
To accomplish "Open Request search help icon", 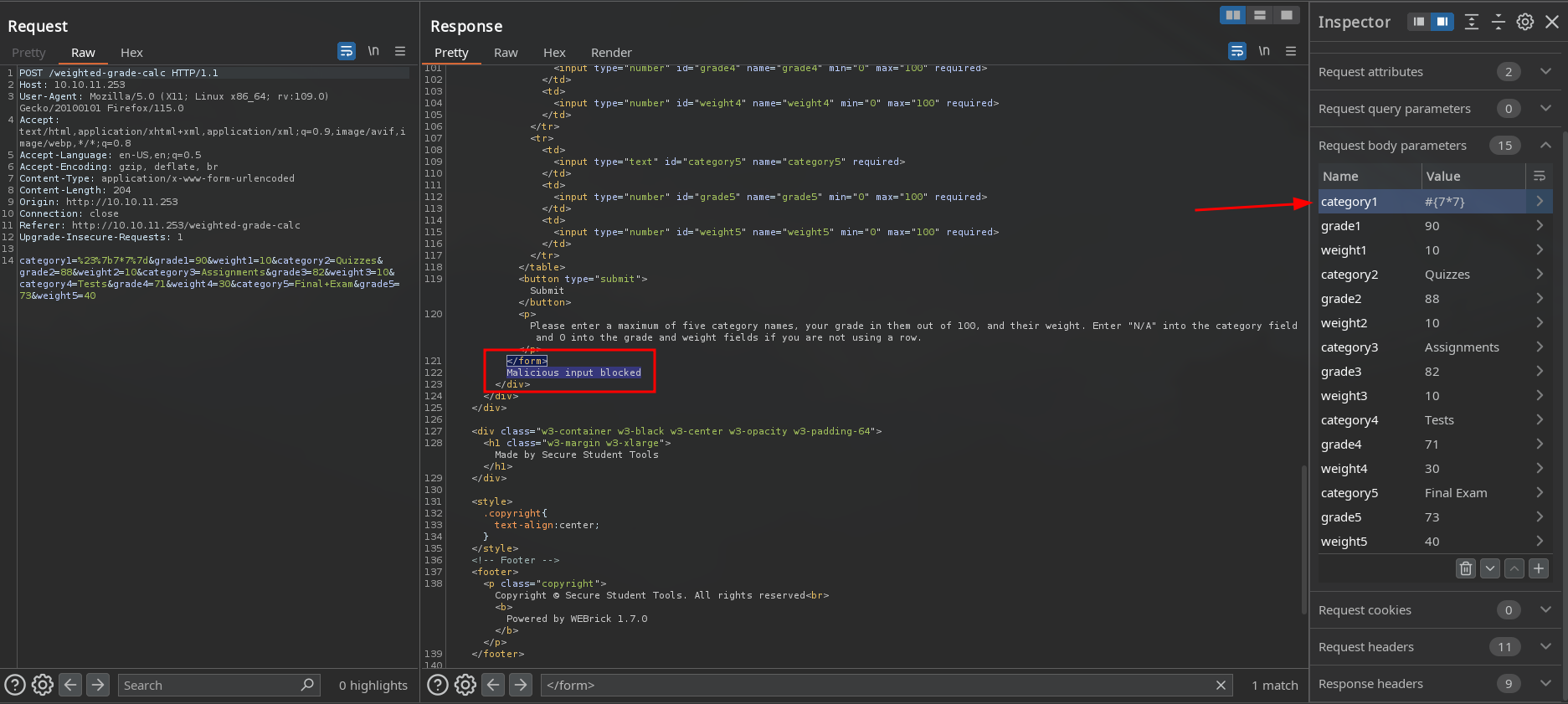I will point(15,685).
